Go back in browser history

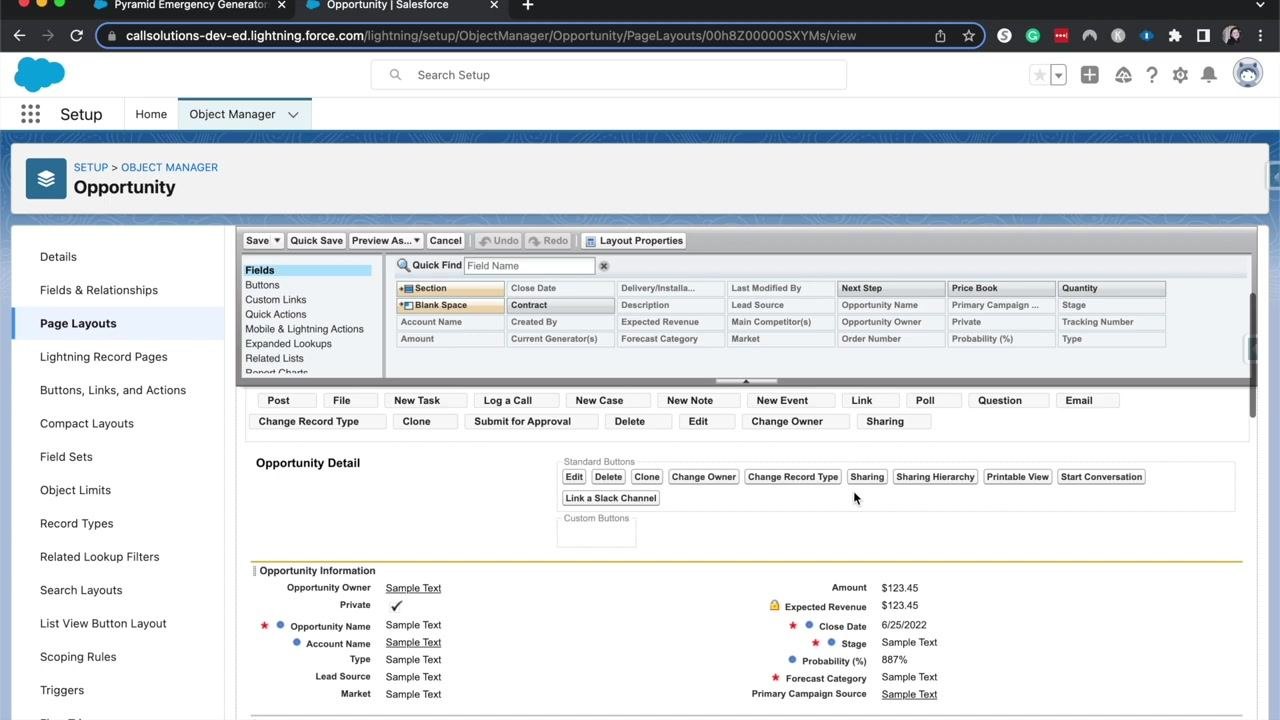point(19,35)
